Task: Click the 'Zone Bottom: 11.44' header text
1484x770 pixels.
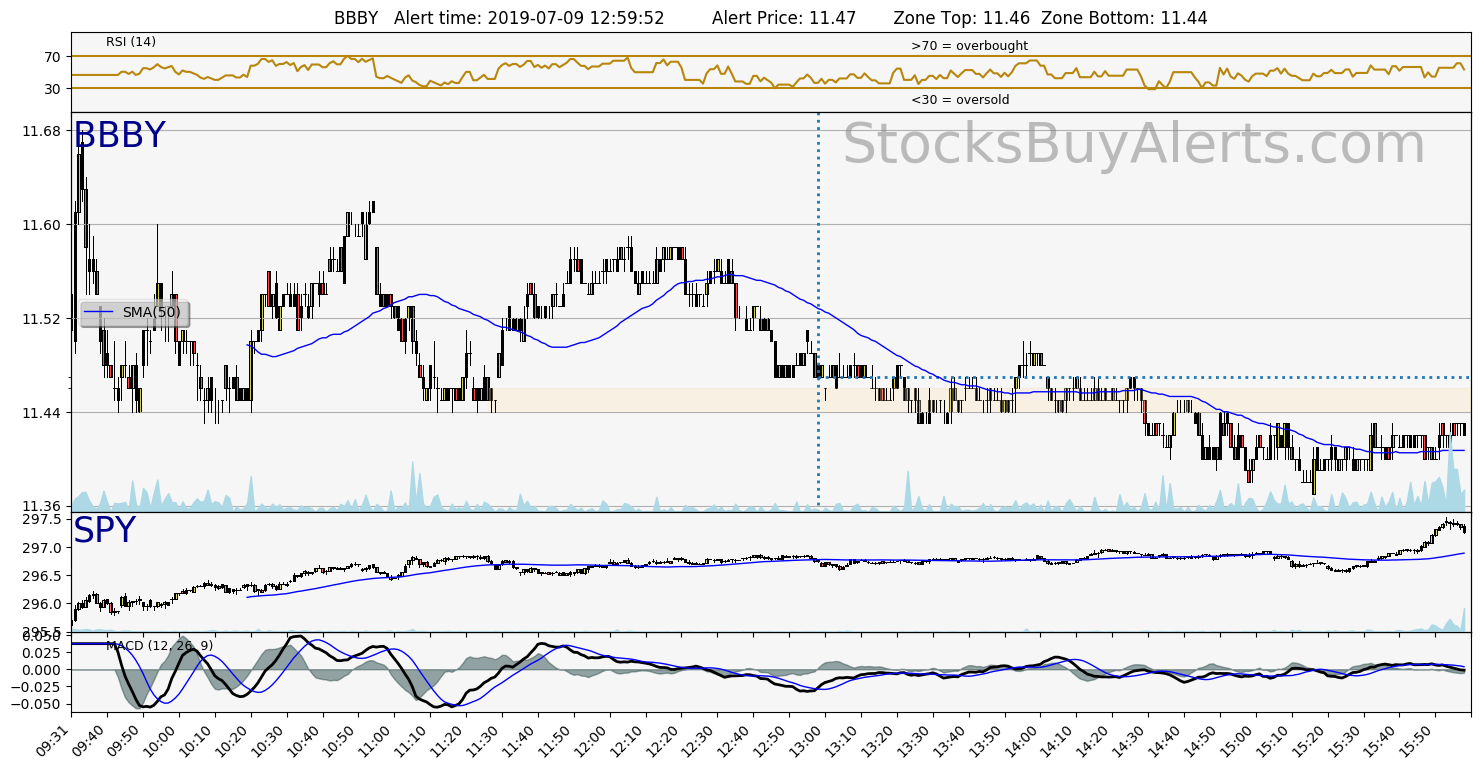Action: [x=1126, y=18]
